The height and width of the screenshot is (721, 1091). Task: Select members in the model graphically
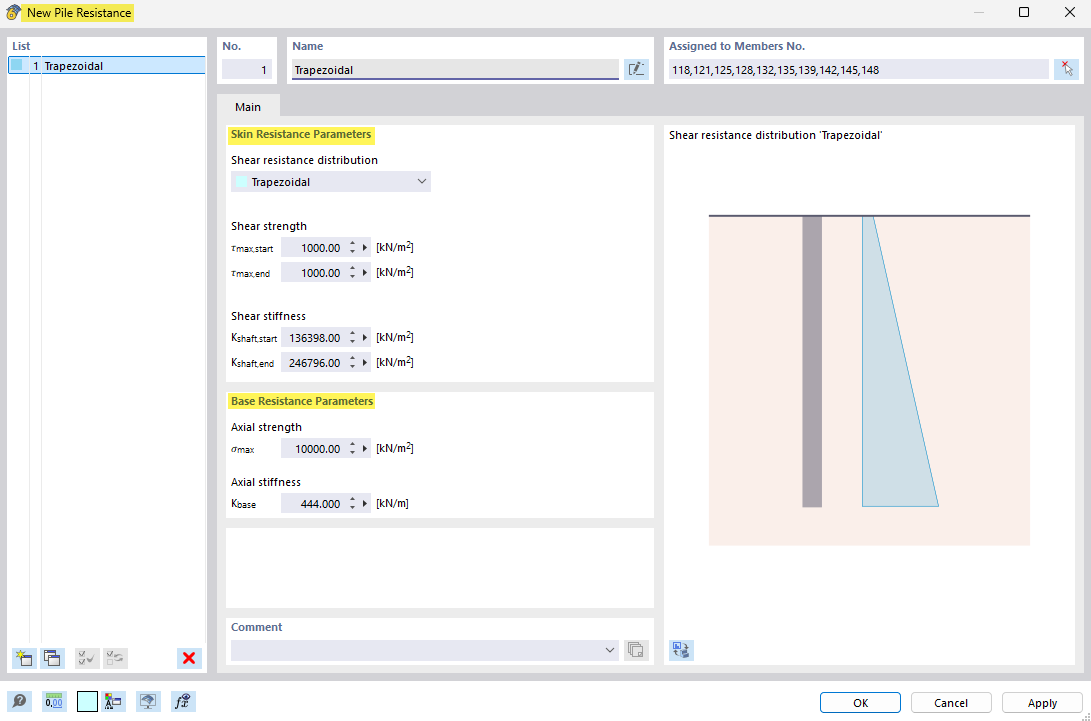1066,68
